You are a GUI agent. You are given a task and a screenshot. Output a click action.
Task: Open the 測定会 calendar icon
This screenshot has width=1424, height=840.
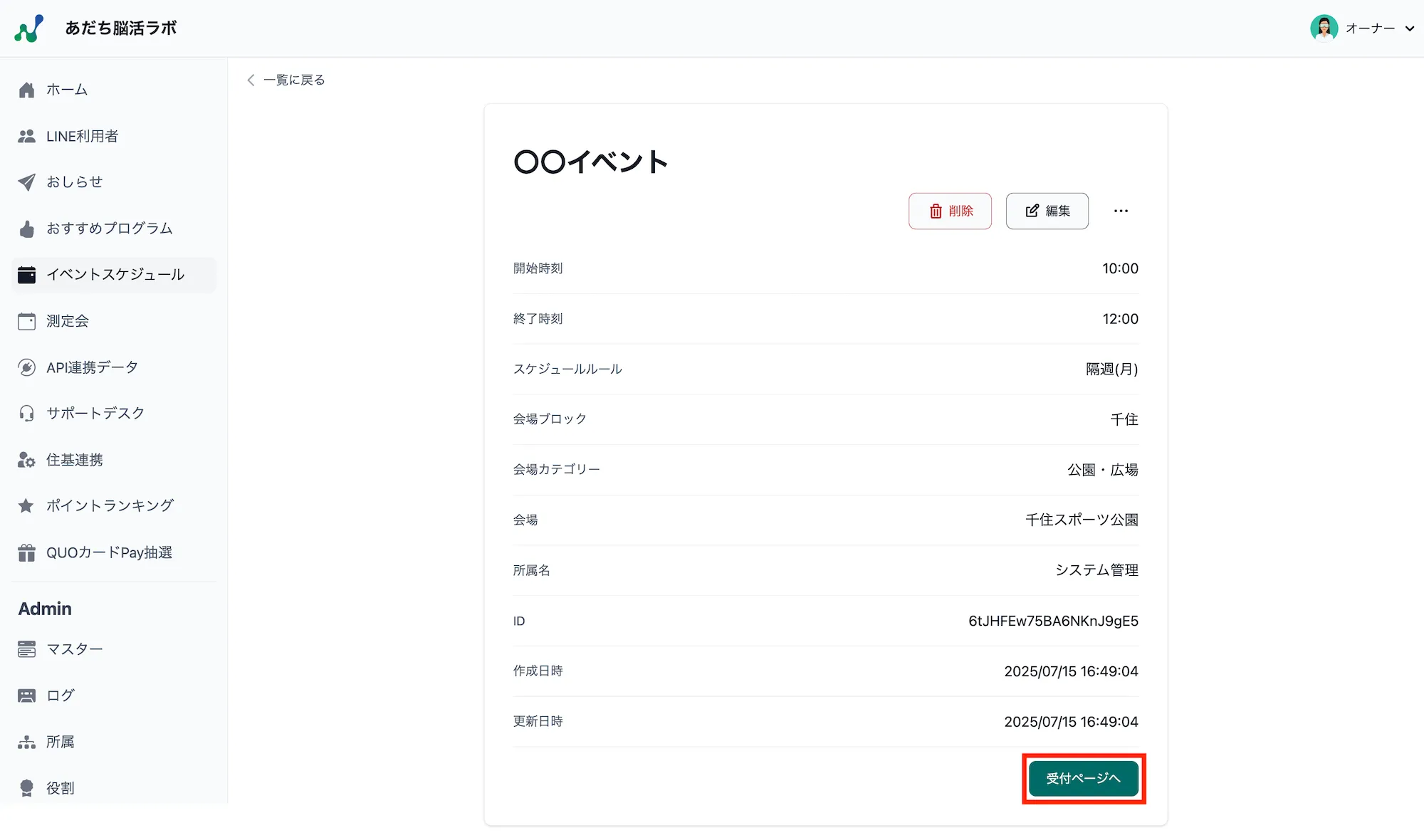point(26,321)
